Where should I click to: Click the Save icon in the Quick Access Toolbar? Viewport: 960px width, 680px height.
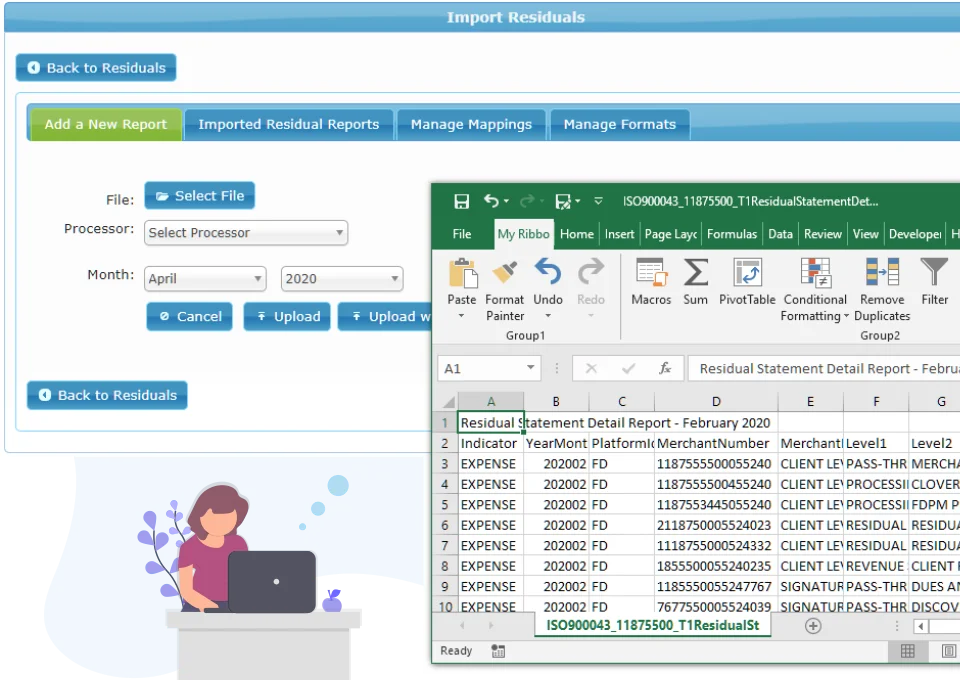pos(458,200)
